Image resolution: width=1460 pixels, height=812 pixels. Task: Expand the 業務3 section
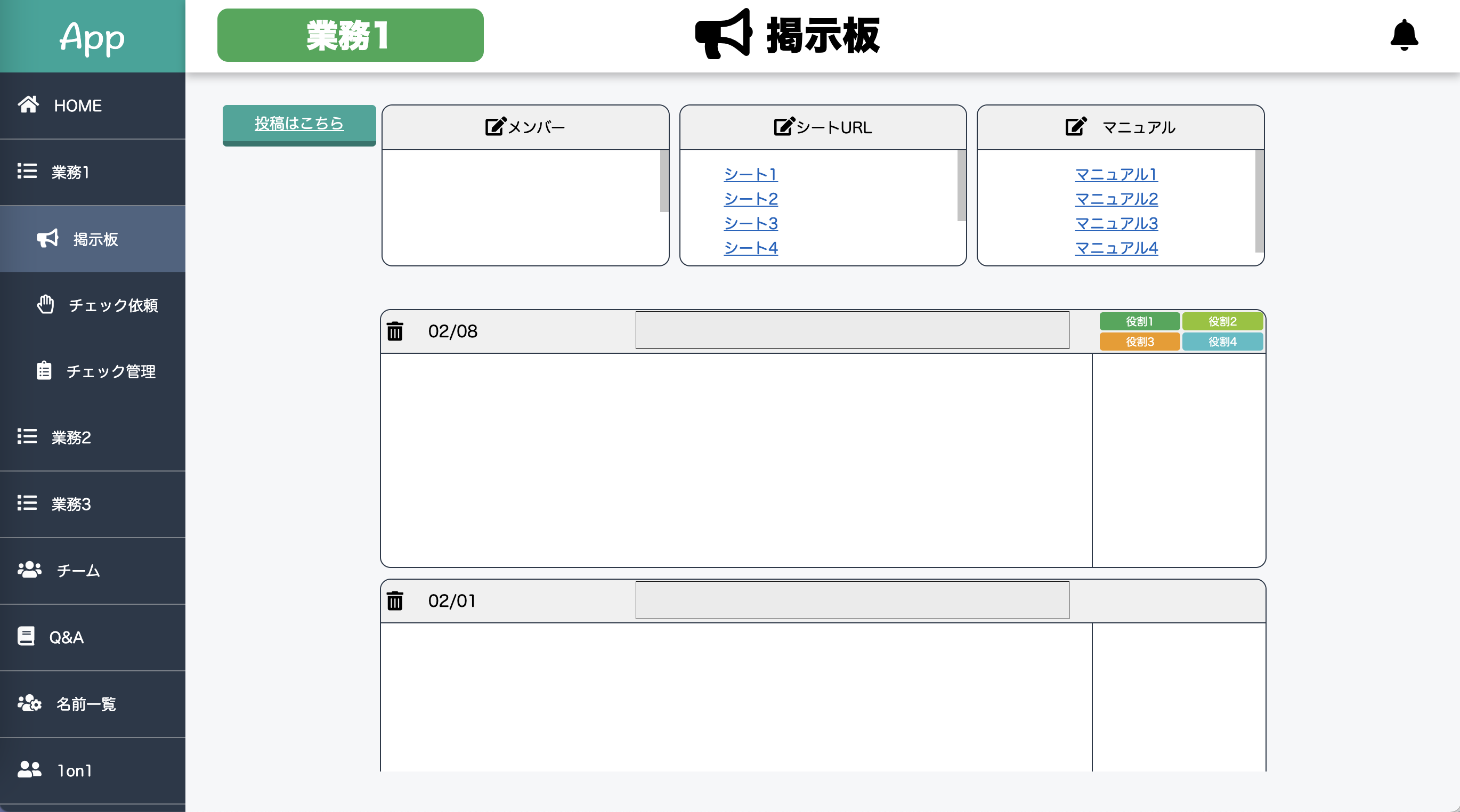(70, 505)
